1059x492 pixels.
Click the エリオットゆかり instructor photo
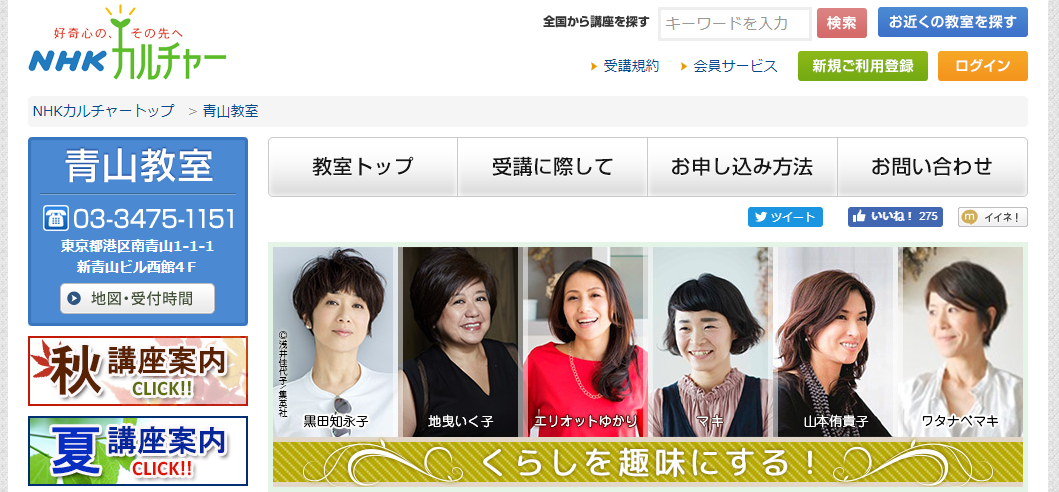coord(586,341)
